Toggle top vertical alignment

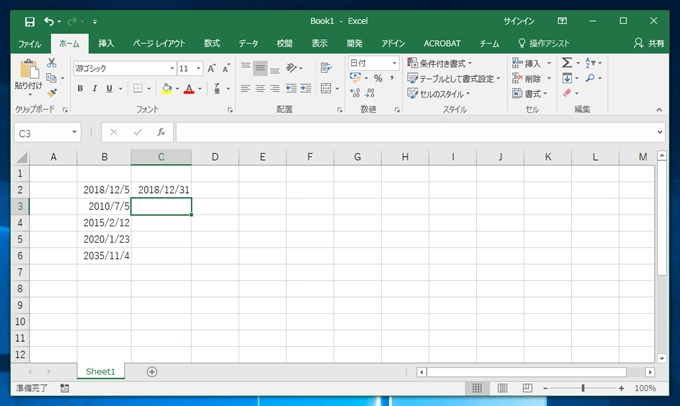point(245,68)
